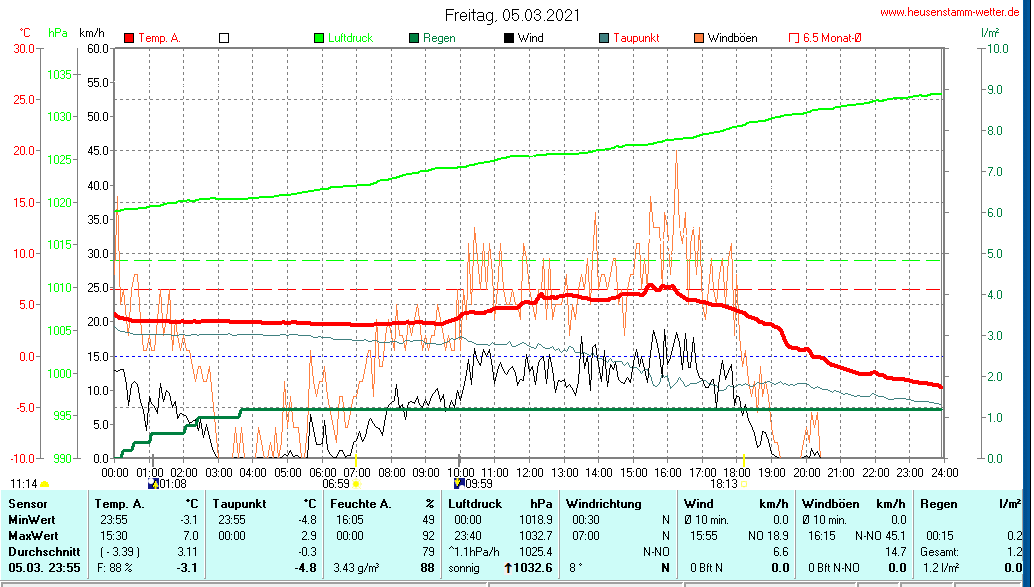Click the teal Taupunkt legend square

coord(604,38)
